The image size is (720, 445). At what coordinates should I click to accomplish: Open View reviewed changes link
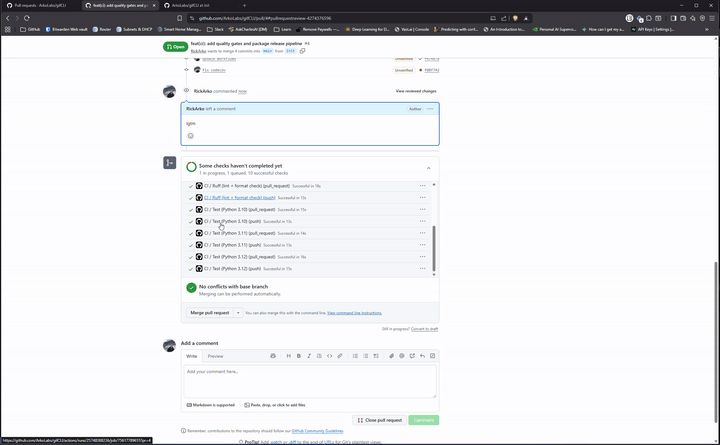(x=416, y=91)
